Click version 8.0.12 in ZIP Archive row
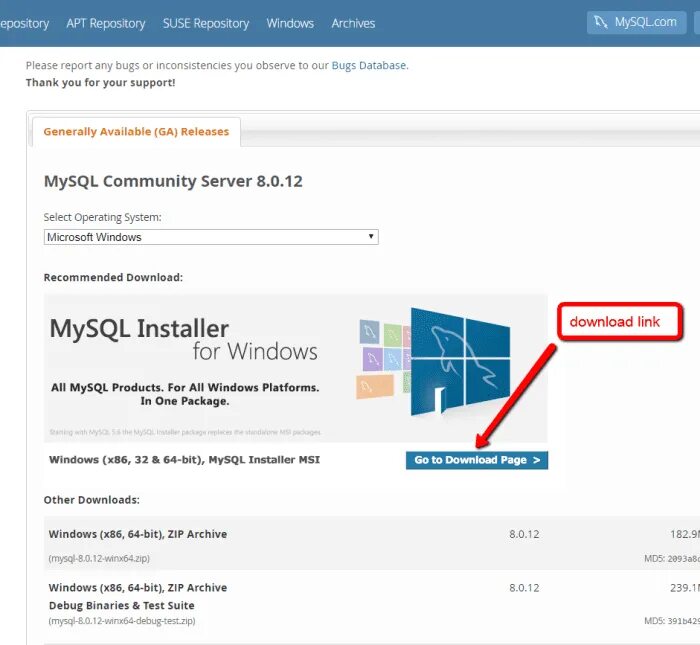Image resolution: width=700 pixels, height=645 pixels. [524, 534]
